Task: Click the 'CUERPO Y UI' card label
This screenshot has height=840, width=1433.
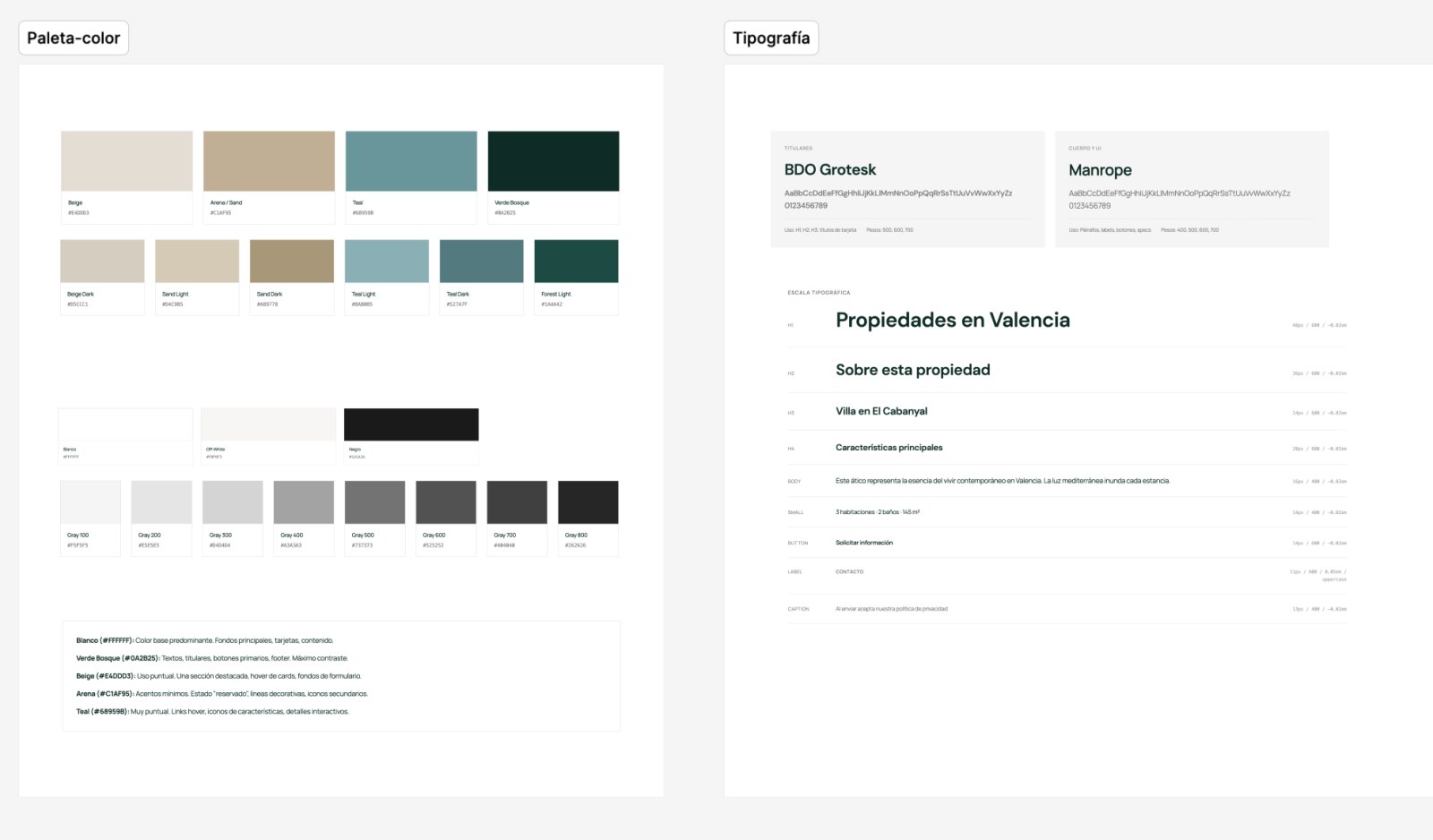Action: [x=1085, y=149]
